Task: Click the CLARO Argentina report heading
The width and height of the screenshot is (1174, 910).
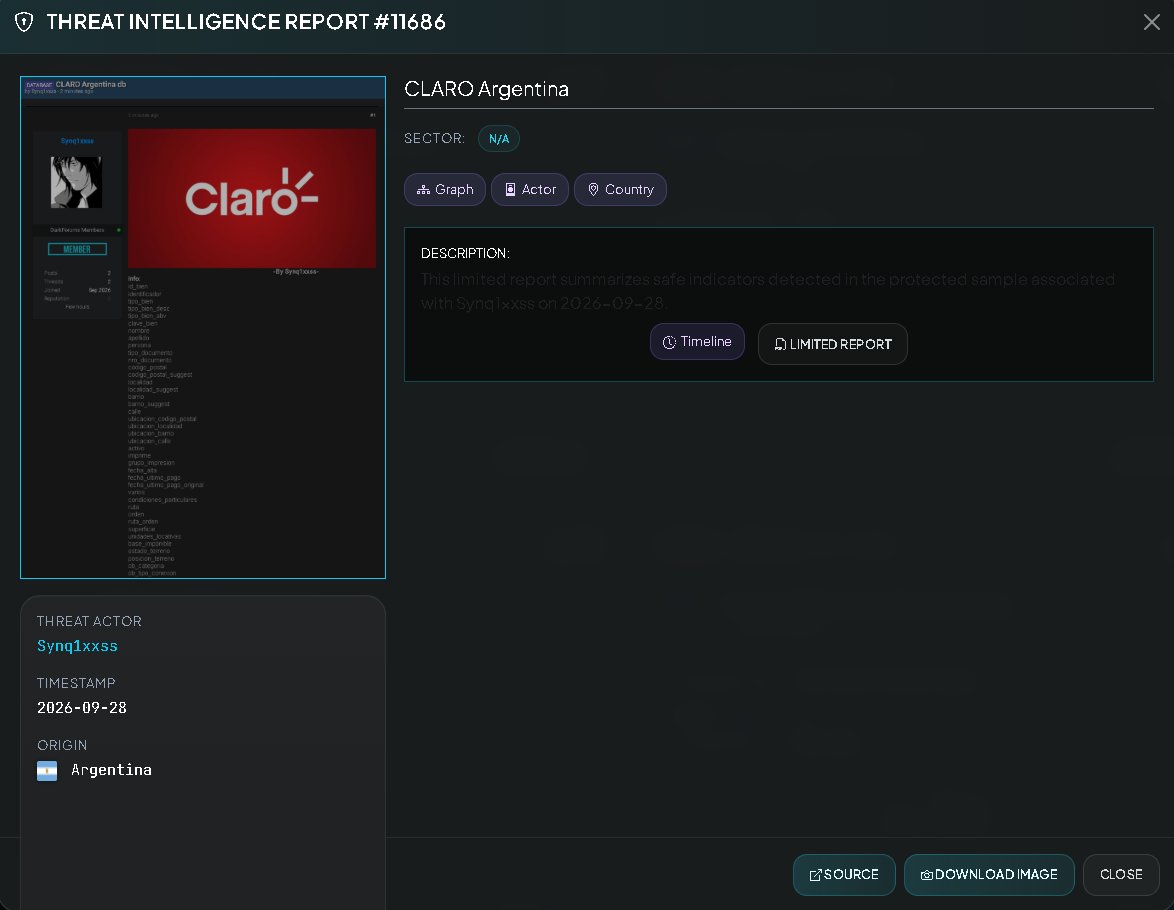Action: pos(487,89)
